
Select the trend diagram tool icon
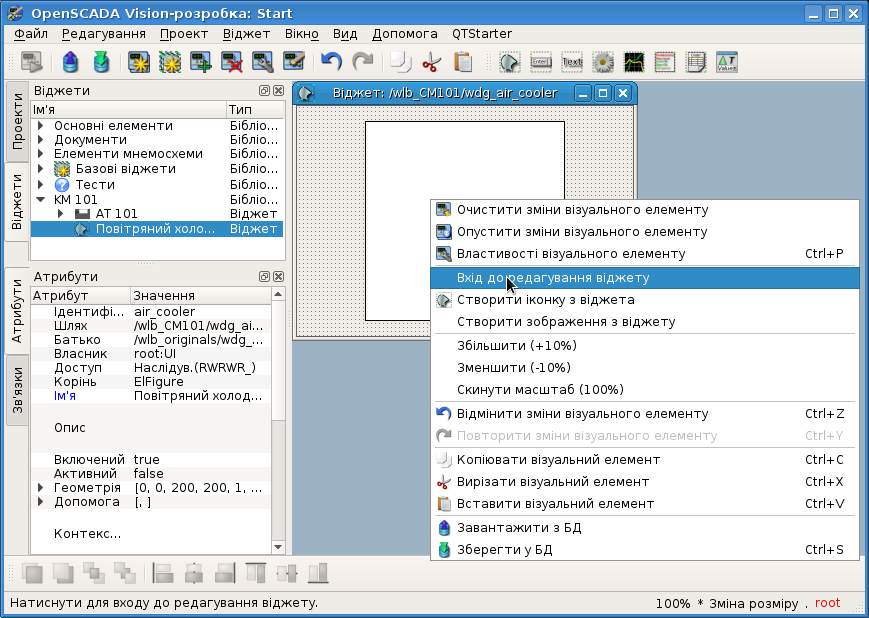click(635, 62)
